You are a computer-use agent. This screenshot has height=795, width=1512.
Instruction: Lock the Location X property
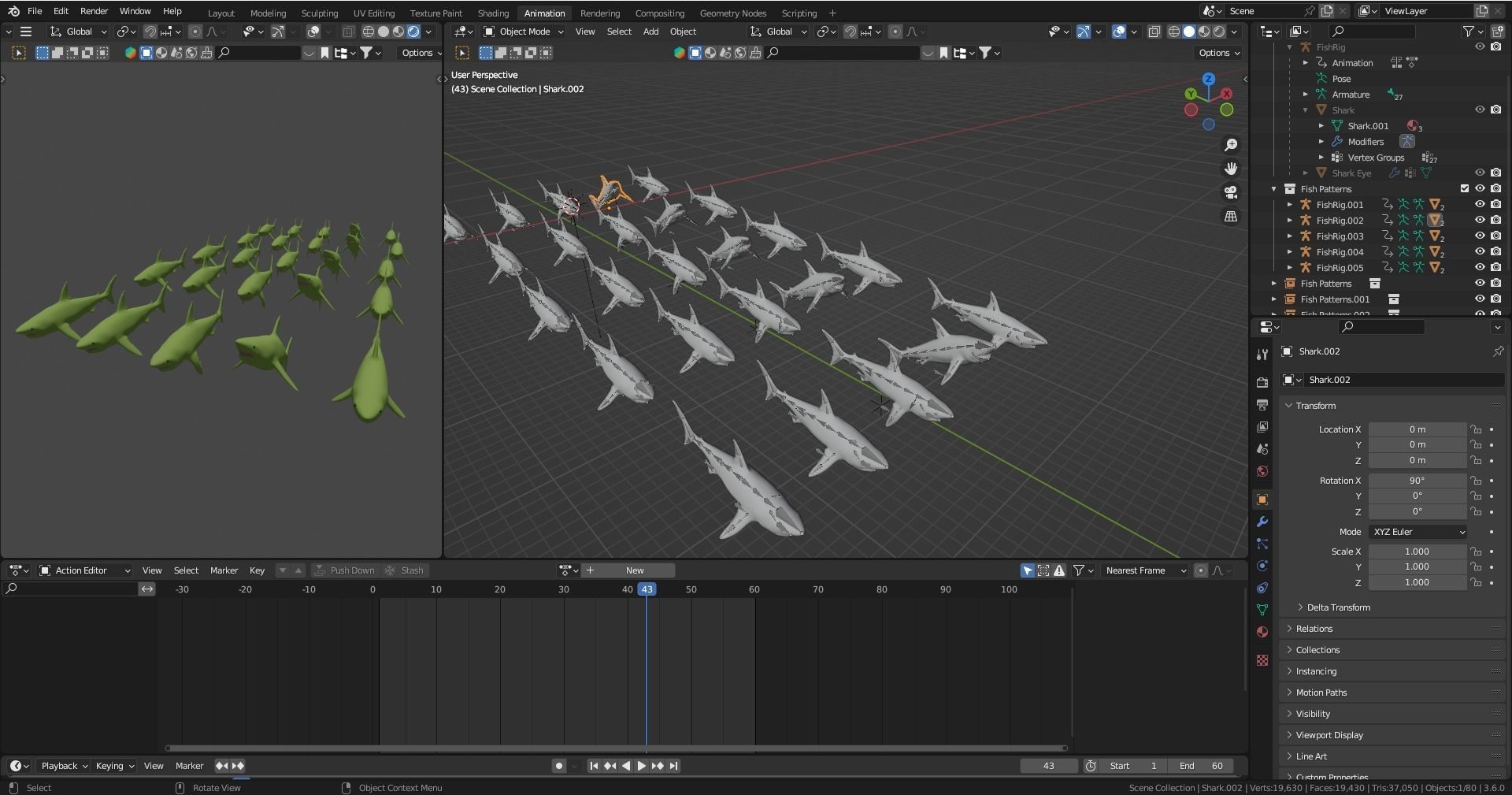click(x=1476, y=429)
